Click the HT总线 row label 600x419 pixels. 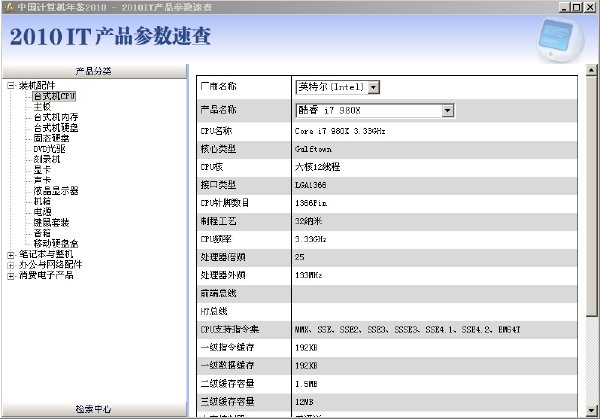click(214, 311)
